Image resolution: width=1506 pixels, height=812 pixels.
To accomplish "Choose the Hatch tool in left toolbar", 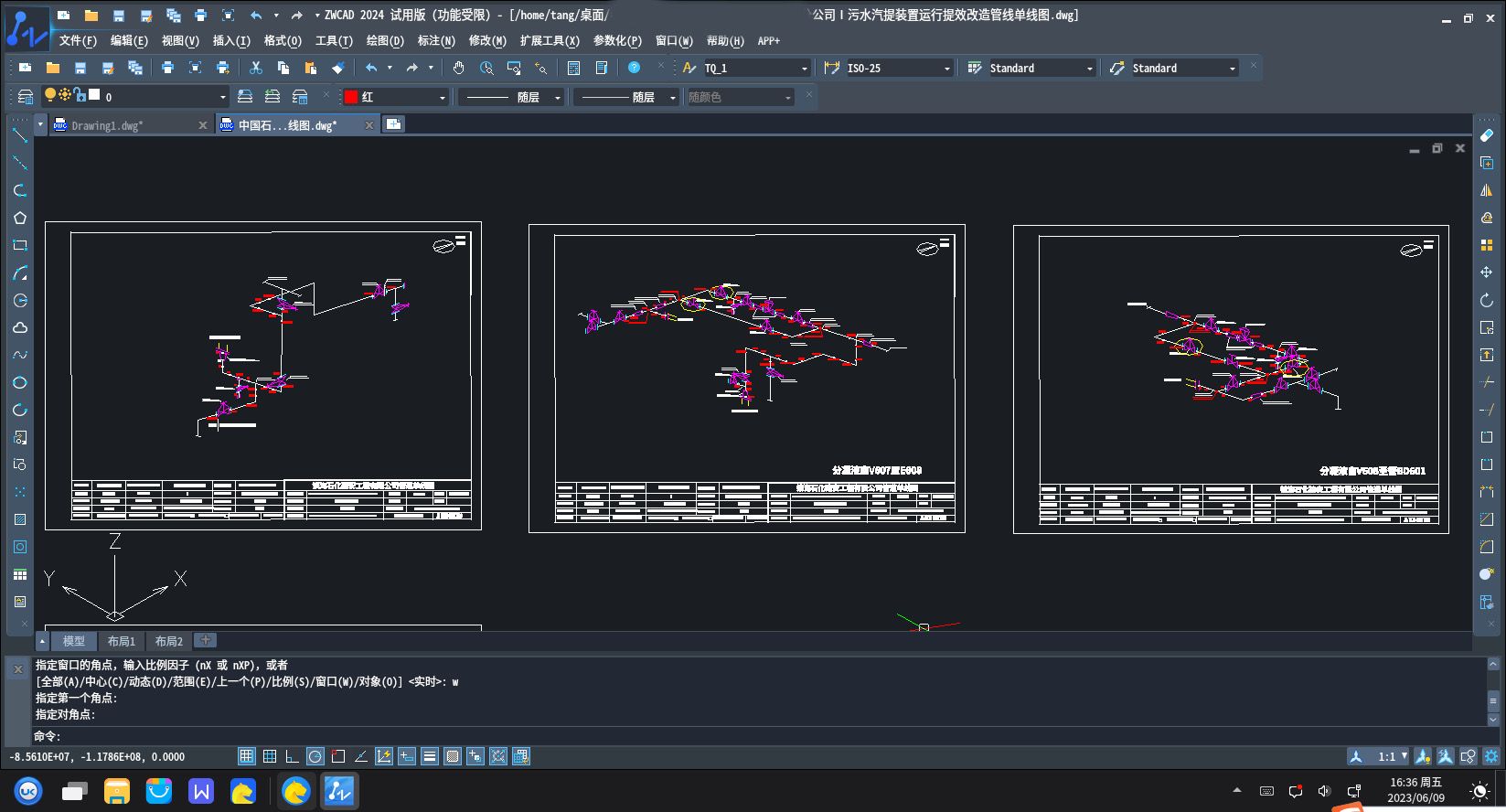I will coord(19,519).
